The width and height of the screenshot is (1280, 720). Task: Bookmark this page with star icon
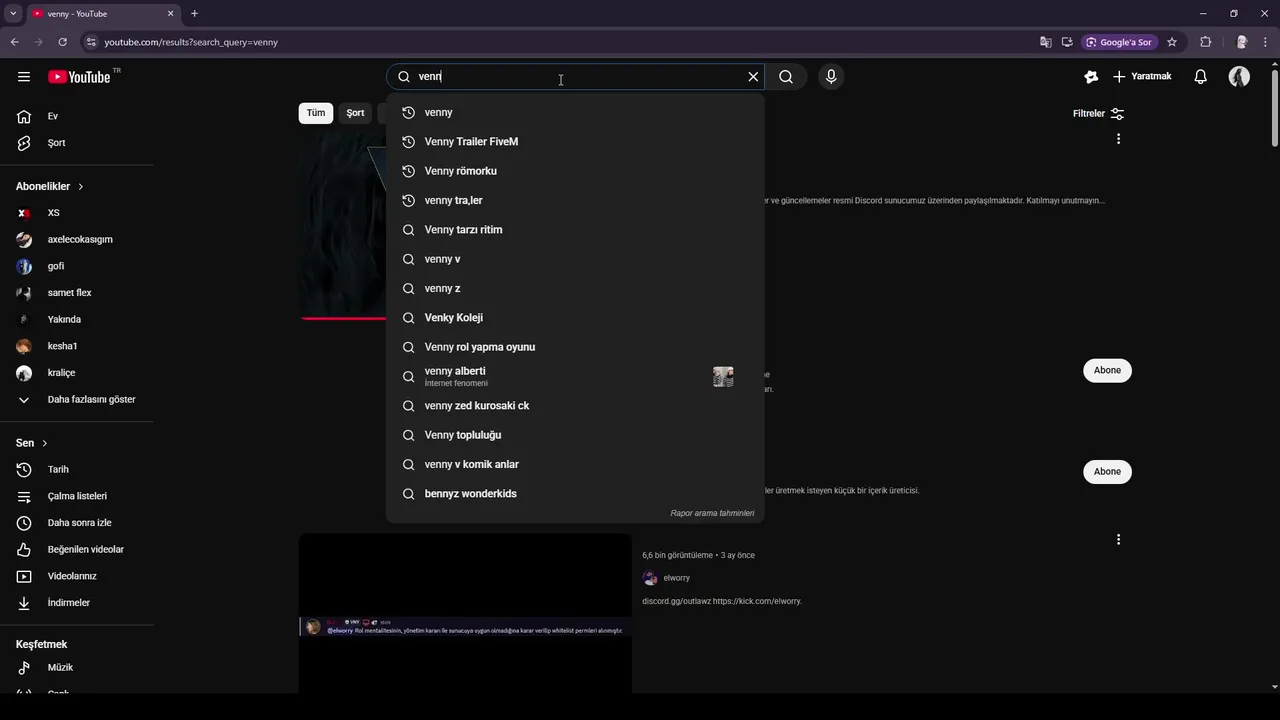pyautogui.click(x=1172, y=42)
